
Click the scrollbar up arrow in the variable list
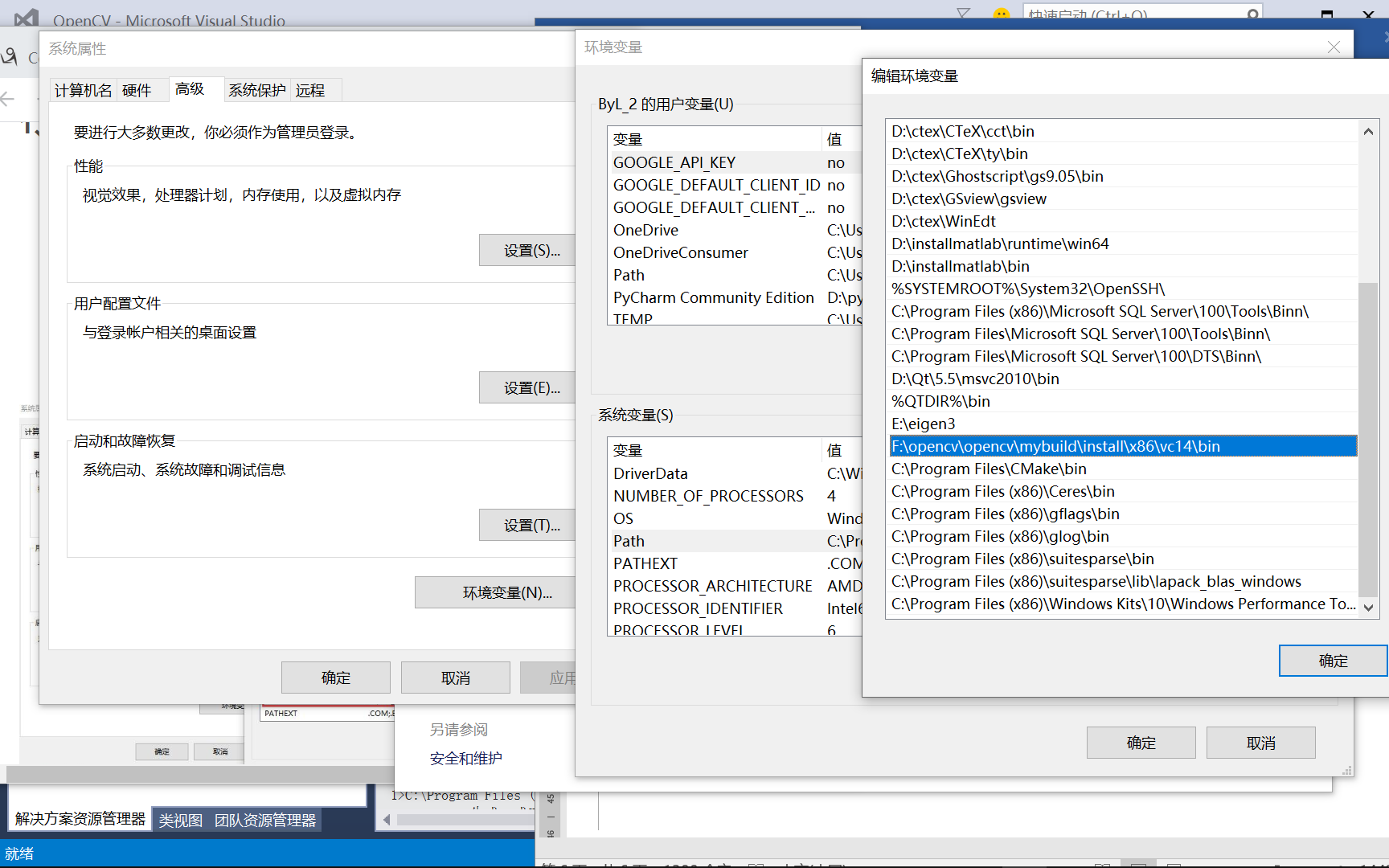1367,130
